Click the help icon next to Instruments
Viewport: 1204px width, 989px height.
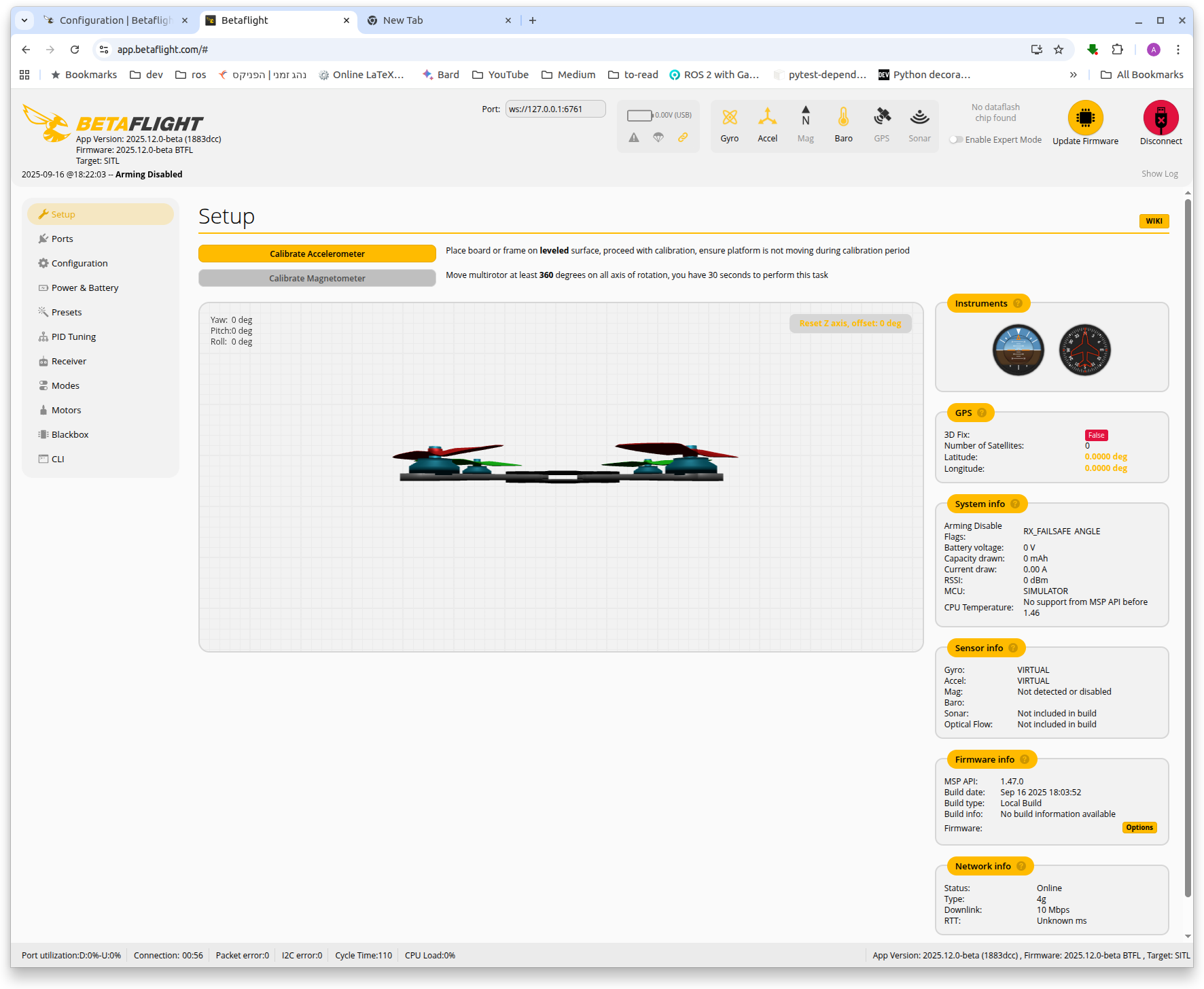[1018, 304]
